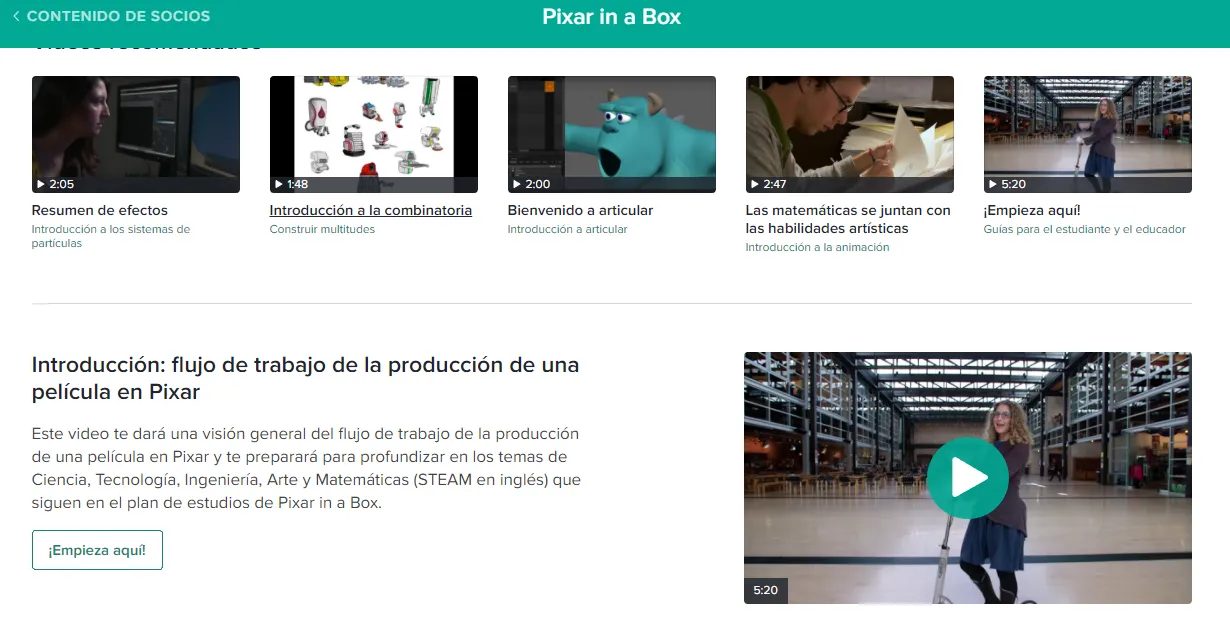Click the 5:20 duration badge on featured video
Image resolution: width=1230 pixels, height=628 pixels.
click(x=766, y=590)
